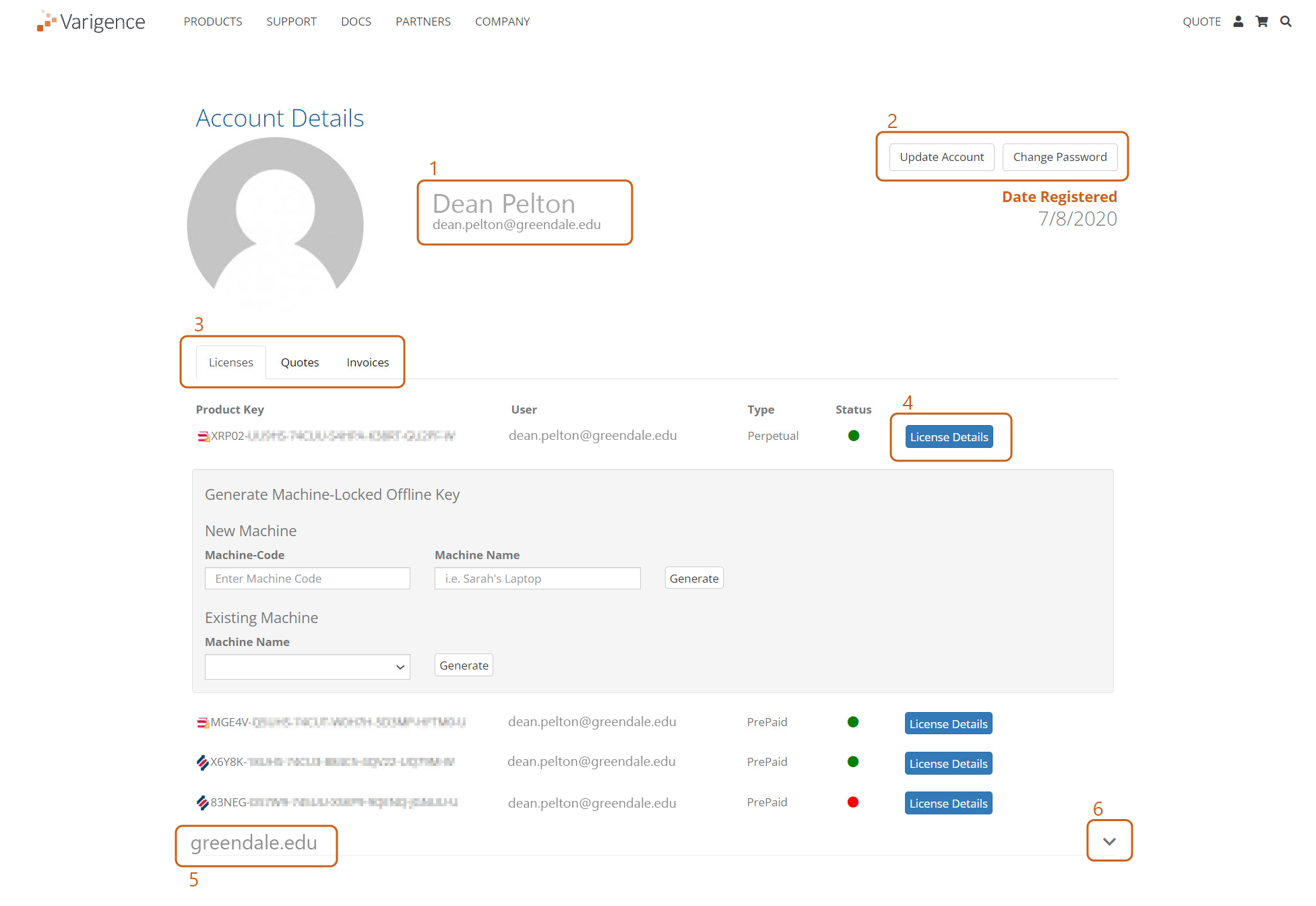Open the Existing Machine name dropdown
The image size is (1316, 906).
click(x=307, y=667)
